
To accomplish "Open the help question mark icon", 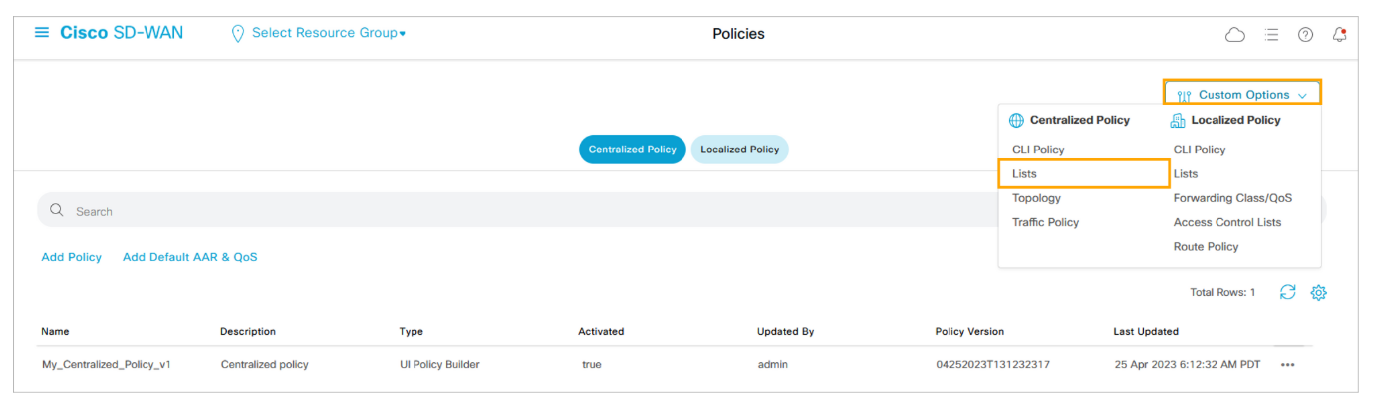I will [1305, 35].
